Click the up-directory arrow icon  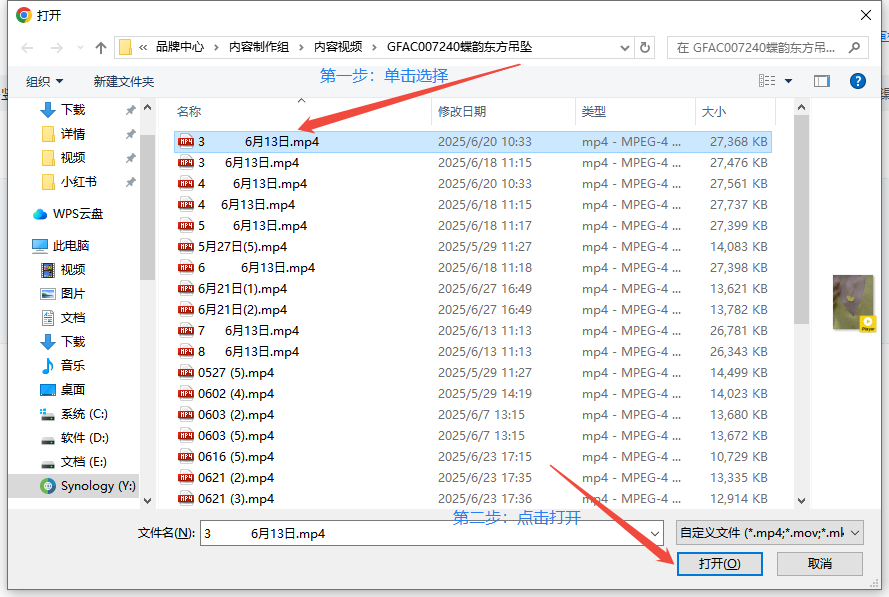101,48
